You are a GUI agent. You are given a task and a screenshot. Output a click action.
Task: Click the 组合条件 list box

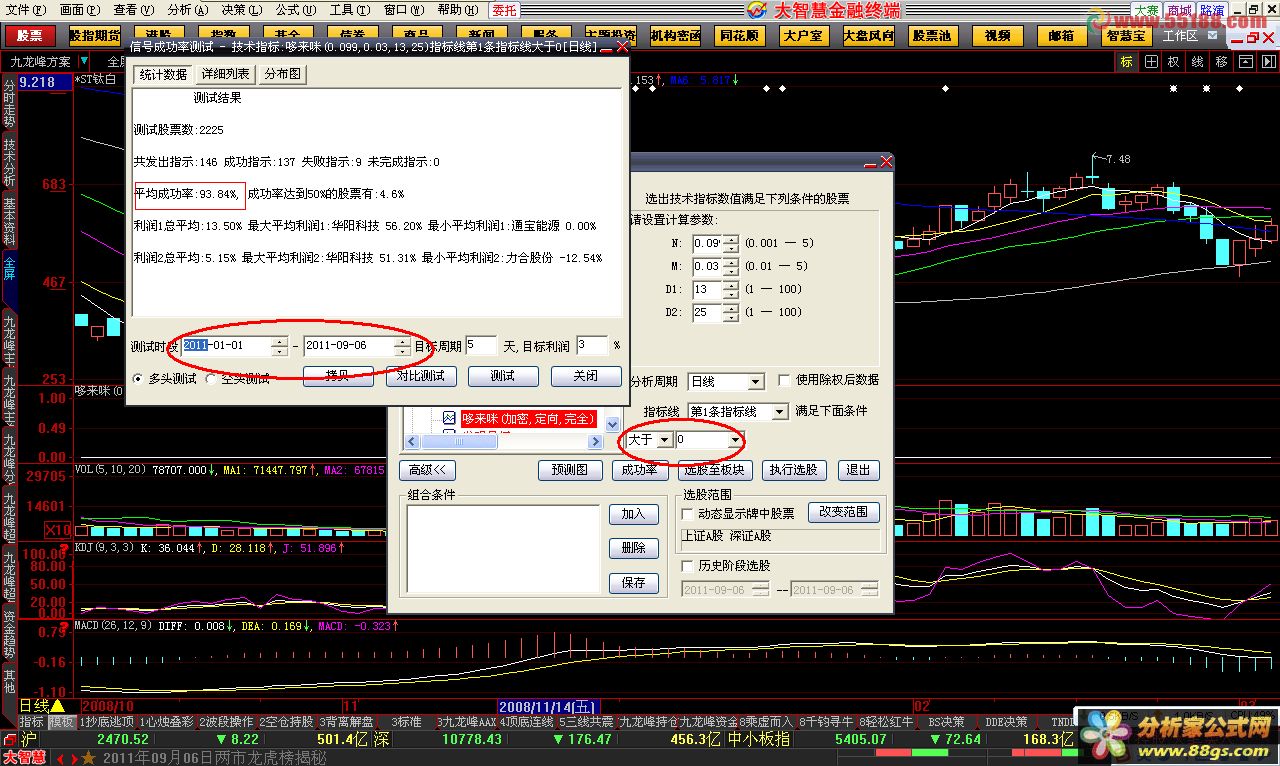tap(503, 550)
